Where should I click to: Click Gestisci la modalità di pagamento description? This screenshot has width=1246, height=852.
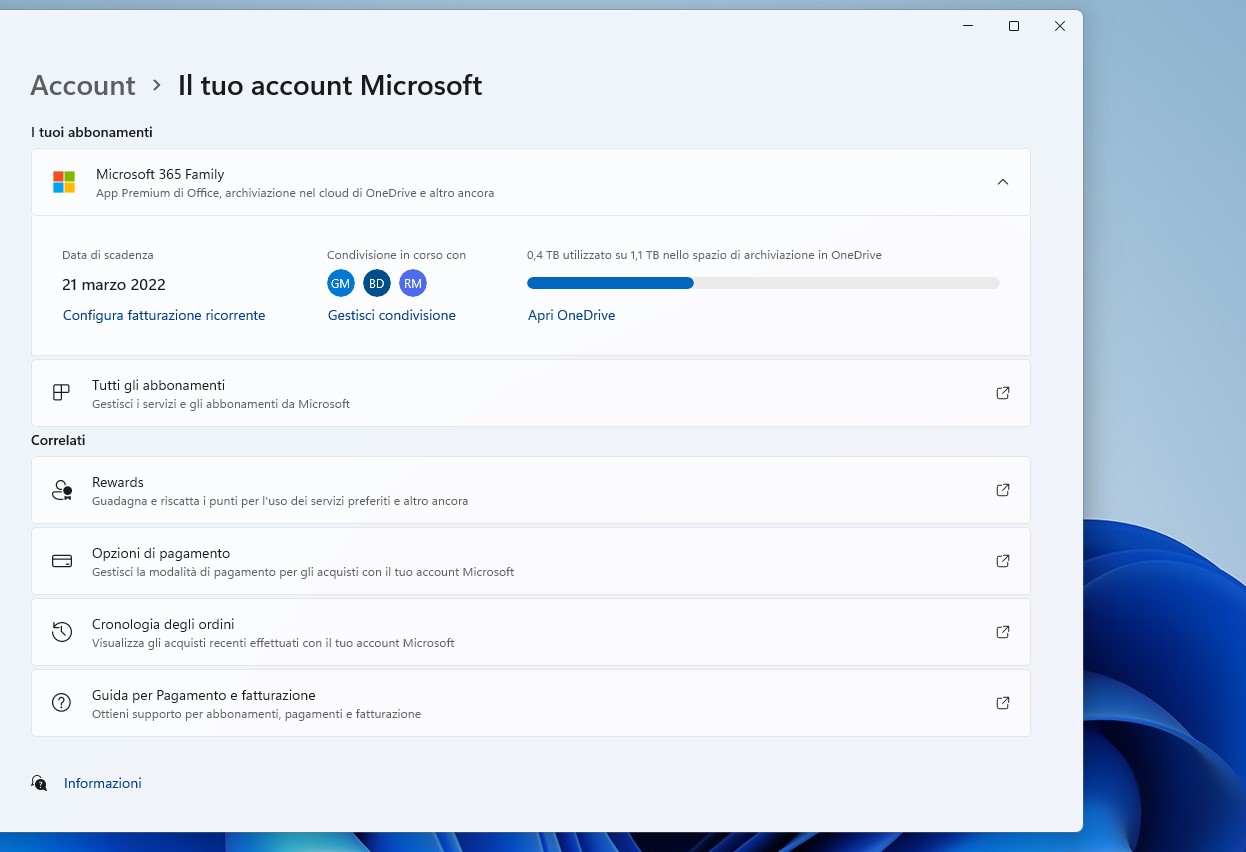click(303, 572)
